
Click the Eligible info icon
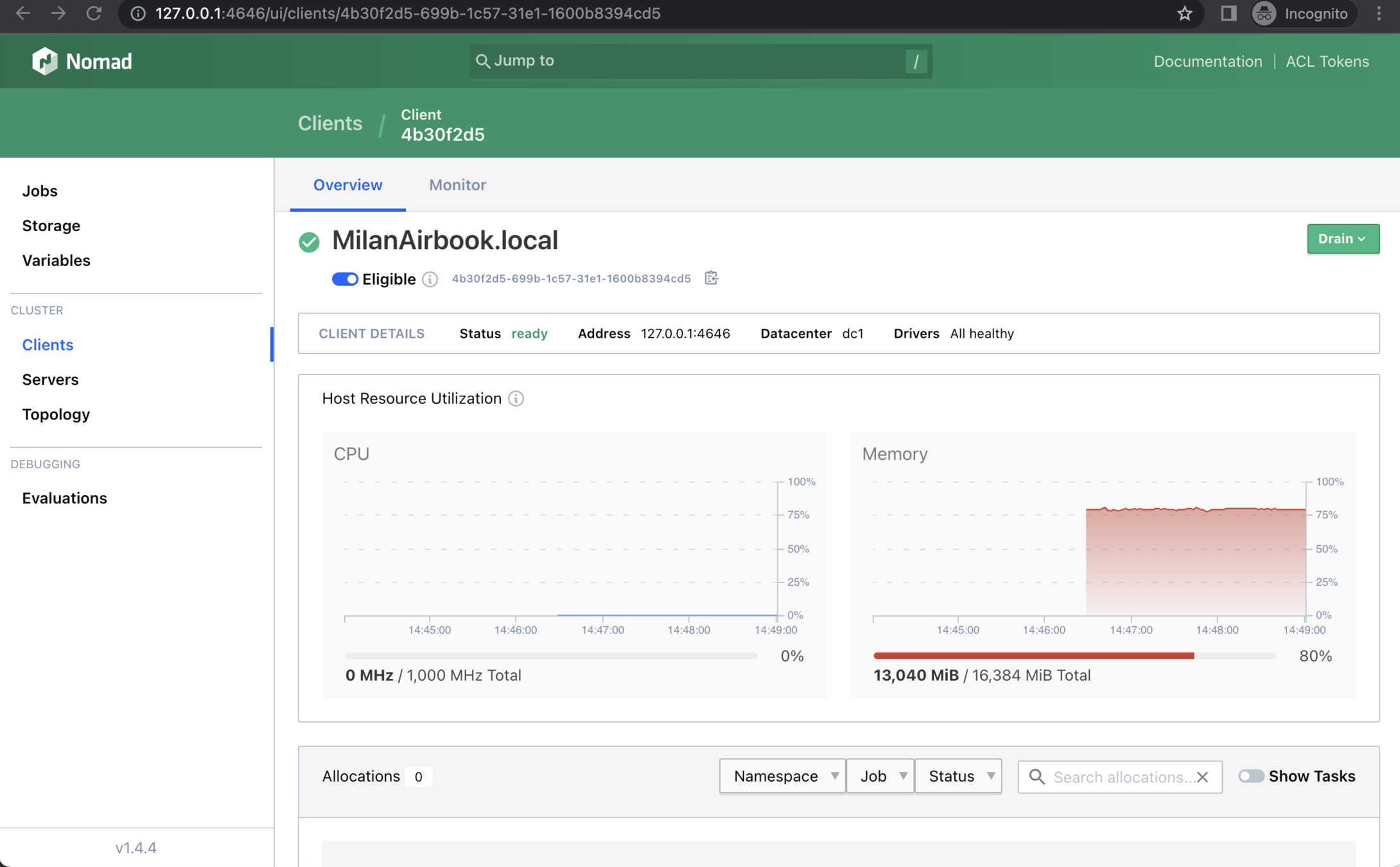tap(430, 279)
